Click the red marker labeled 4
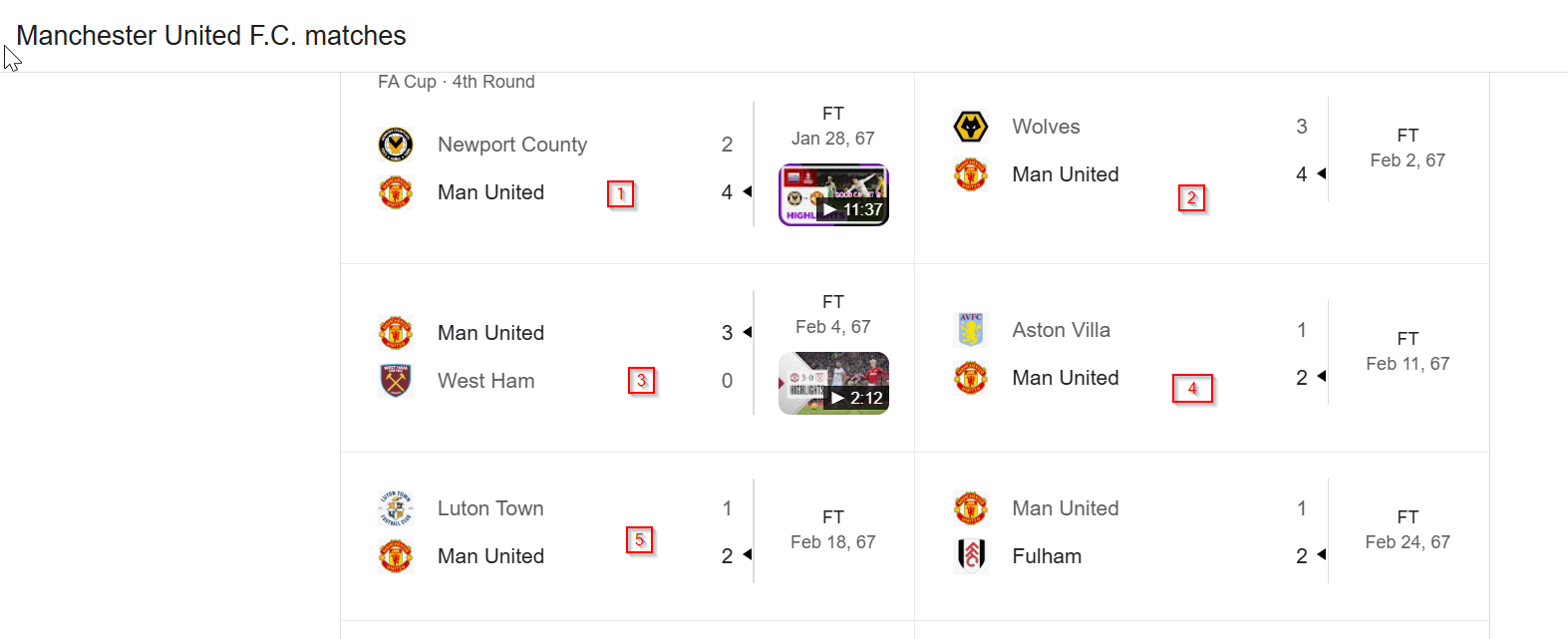The image size is (1568, 639). tap(1192, 389)
